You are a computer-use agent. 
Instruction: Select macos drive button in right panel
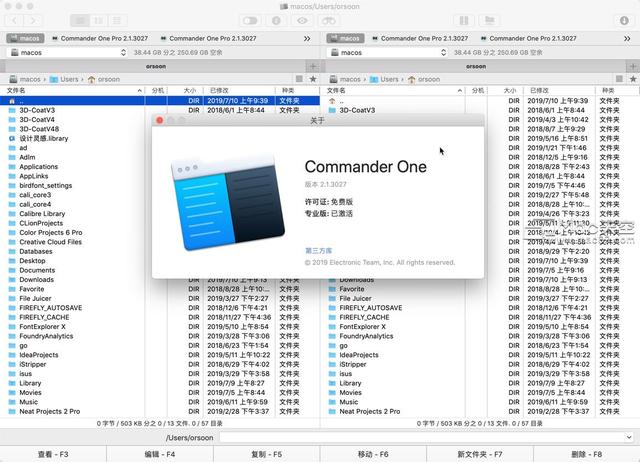click(x=345, y=38)
